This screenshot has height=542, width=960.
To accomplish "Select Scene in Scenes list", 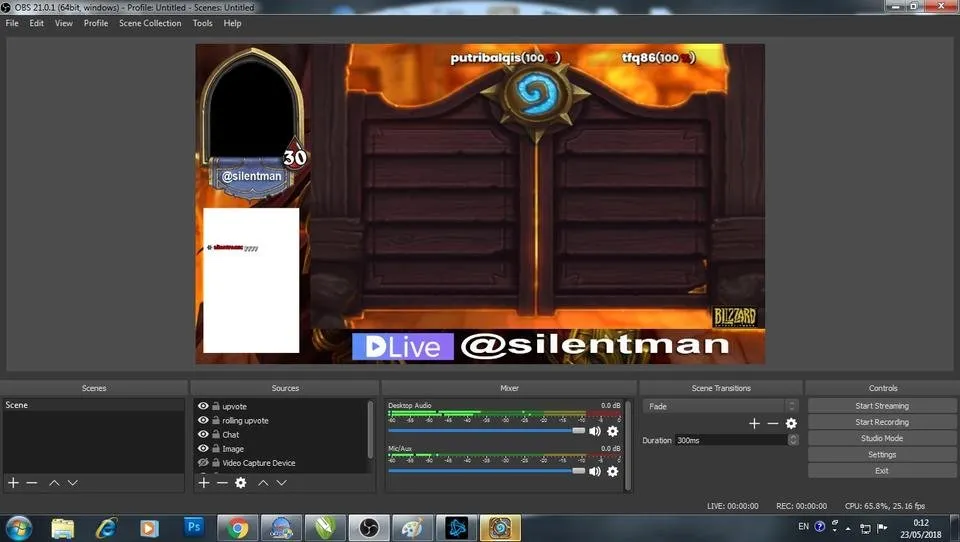I will pyautogui.click(x=93, y=405).
